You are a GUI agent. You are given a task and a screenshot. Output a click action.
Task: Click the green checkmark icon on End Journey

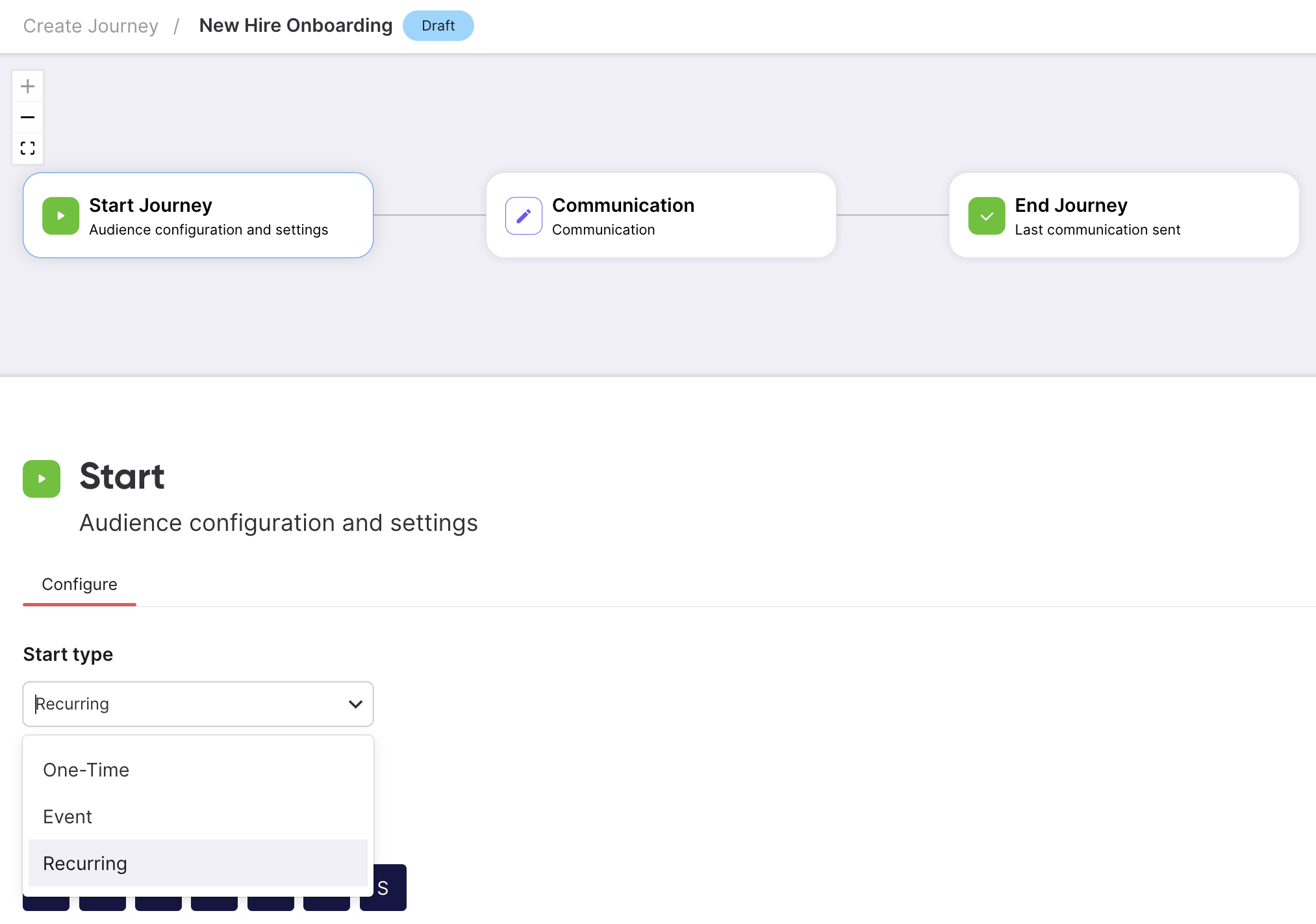(x=987, y=216)
